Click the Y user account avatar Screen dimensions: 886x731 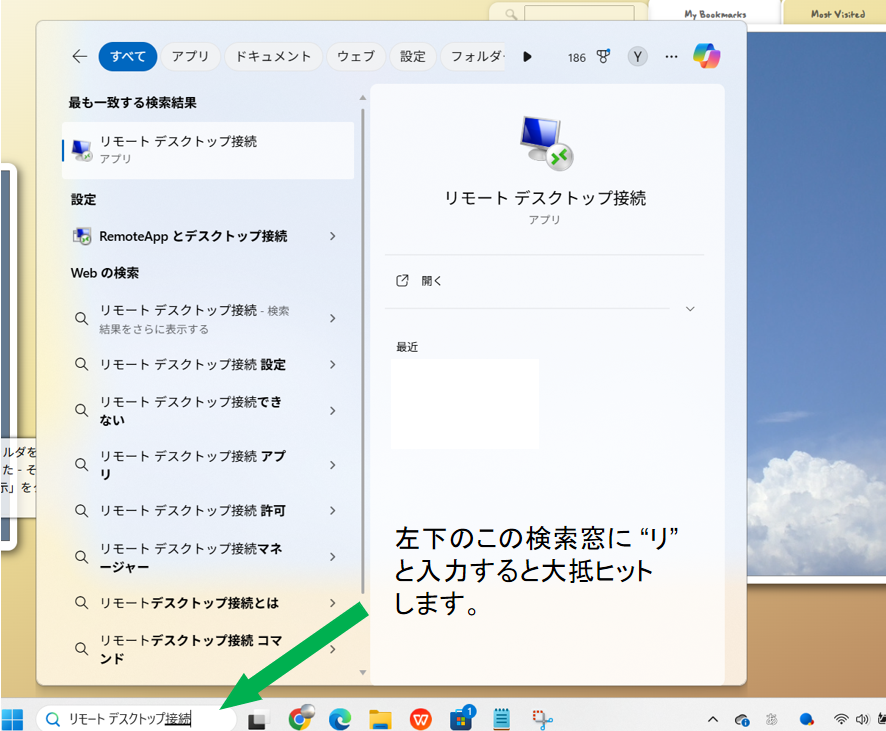click(x=637, y=57)
